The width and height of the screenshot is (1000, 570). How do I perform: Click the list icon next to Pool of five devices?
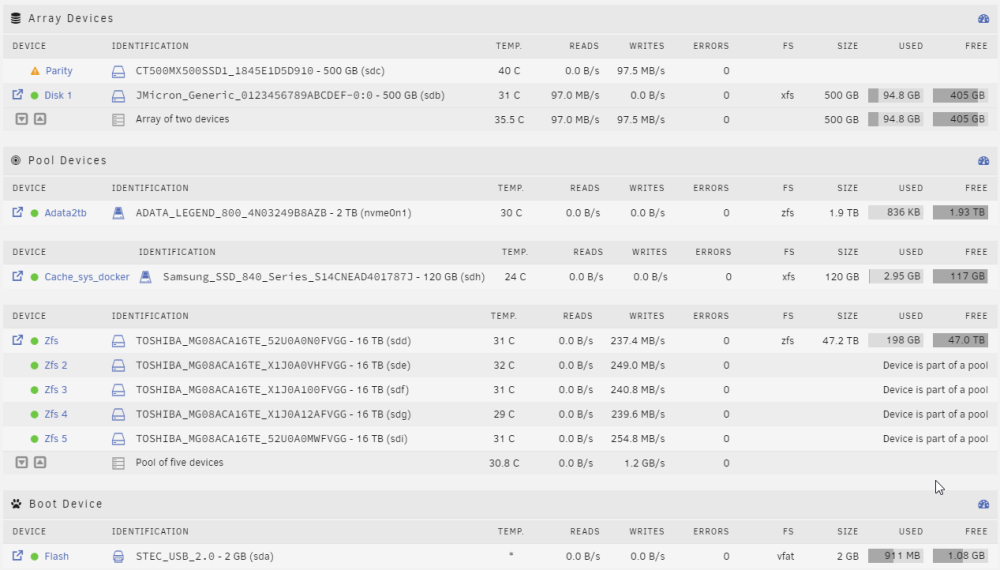point(118,464)
